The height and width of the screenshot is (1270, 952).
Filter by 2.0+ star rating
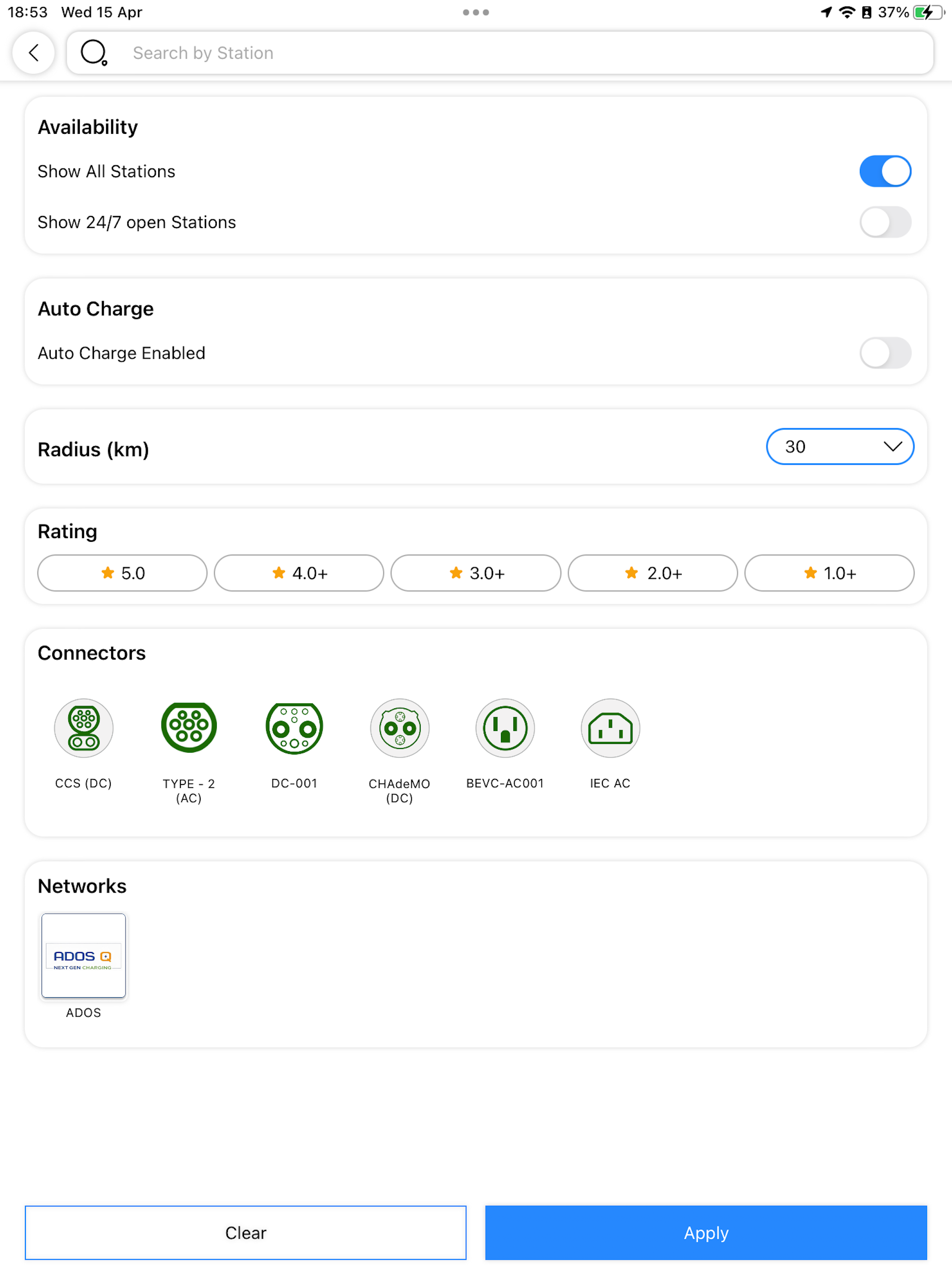pos(653,573)
